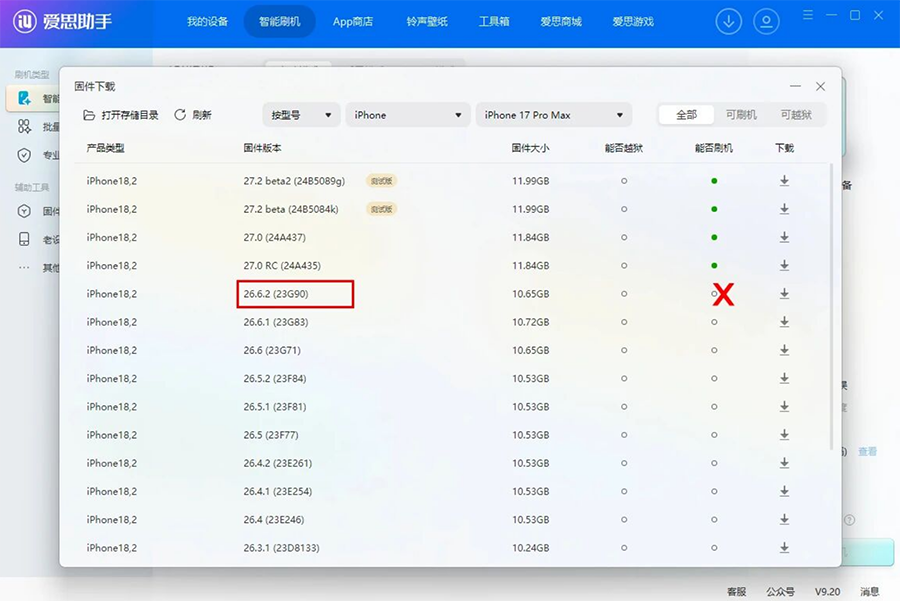900x601 pixels.
Task: Download firmware 26.4.2 (23E261)
Action: [x=784, y=463]
